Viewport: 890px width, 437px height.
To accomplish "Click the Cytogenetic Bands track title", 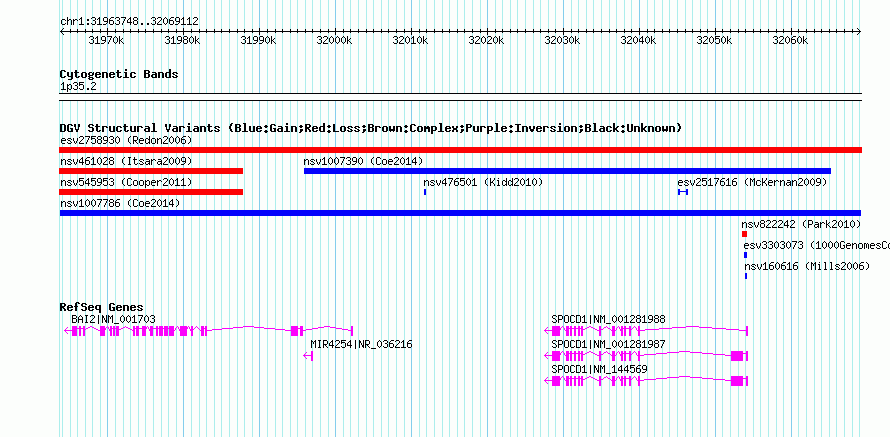I will 119,74.
